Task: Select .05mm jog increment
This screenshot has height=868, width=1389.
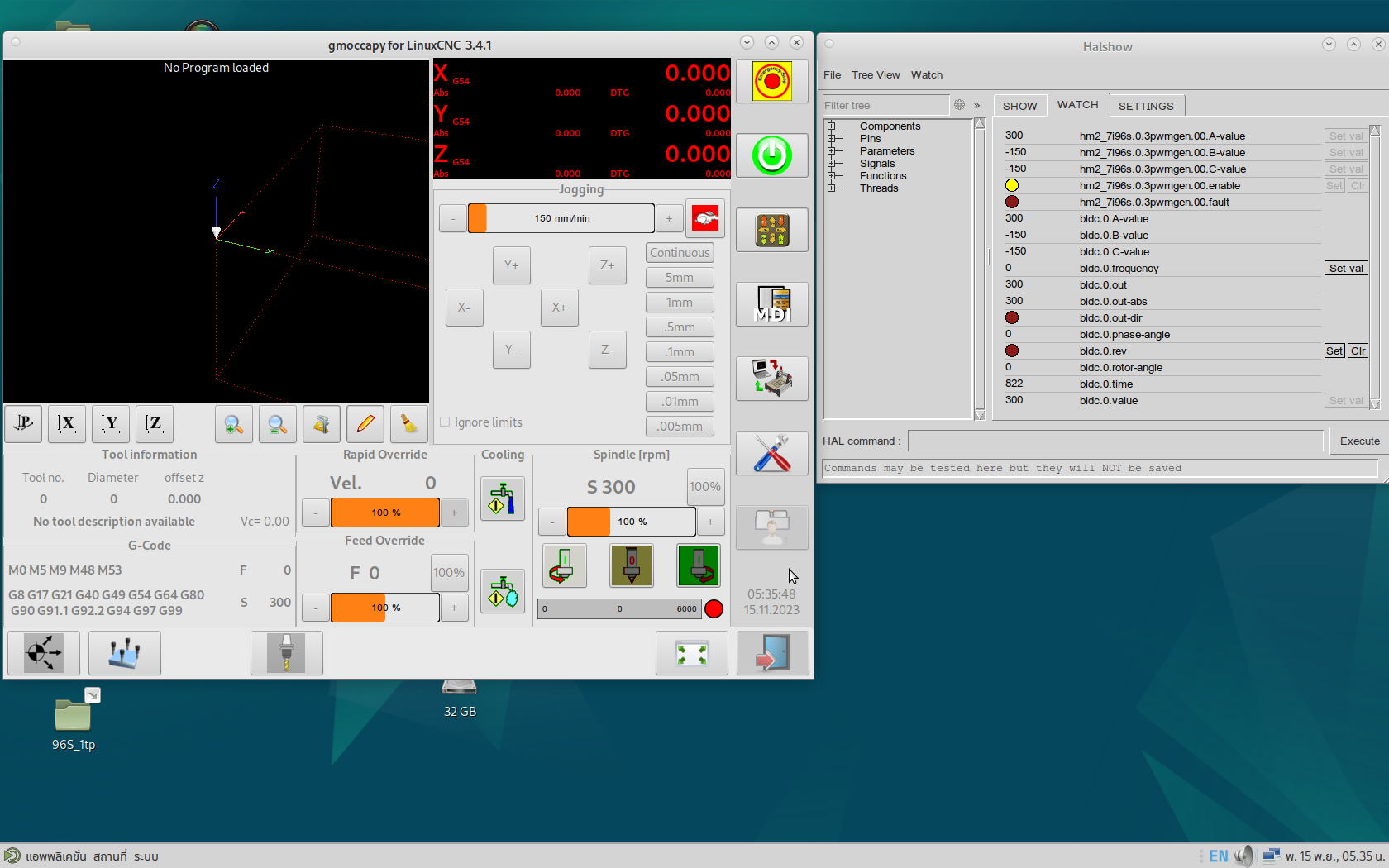Action: coord(680,377)
